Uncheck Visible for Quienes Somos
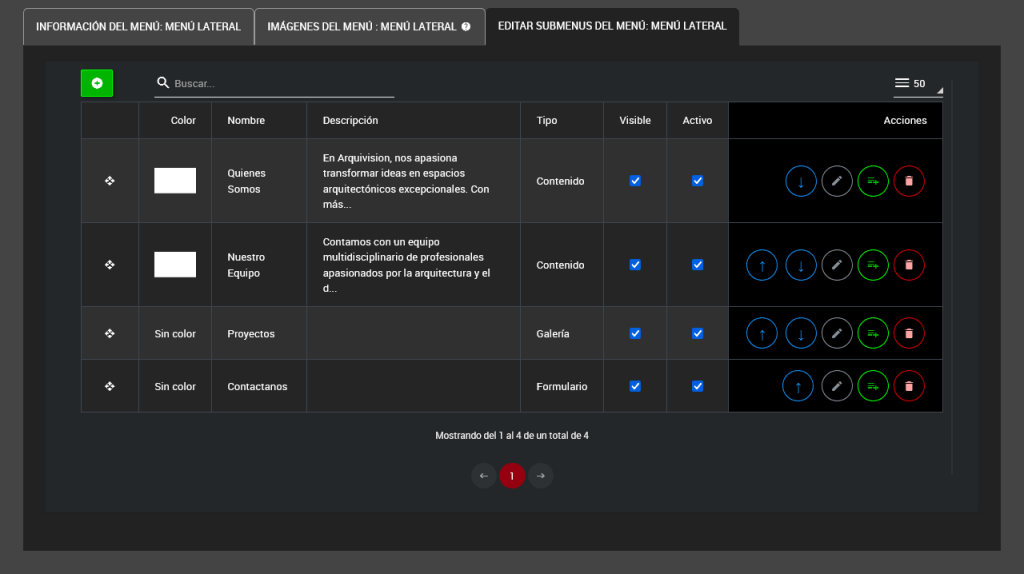Viewport: 1024px width, 574px height. (635, 181)
